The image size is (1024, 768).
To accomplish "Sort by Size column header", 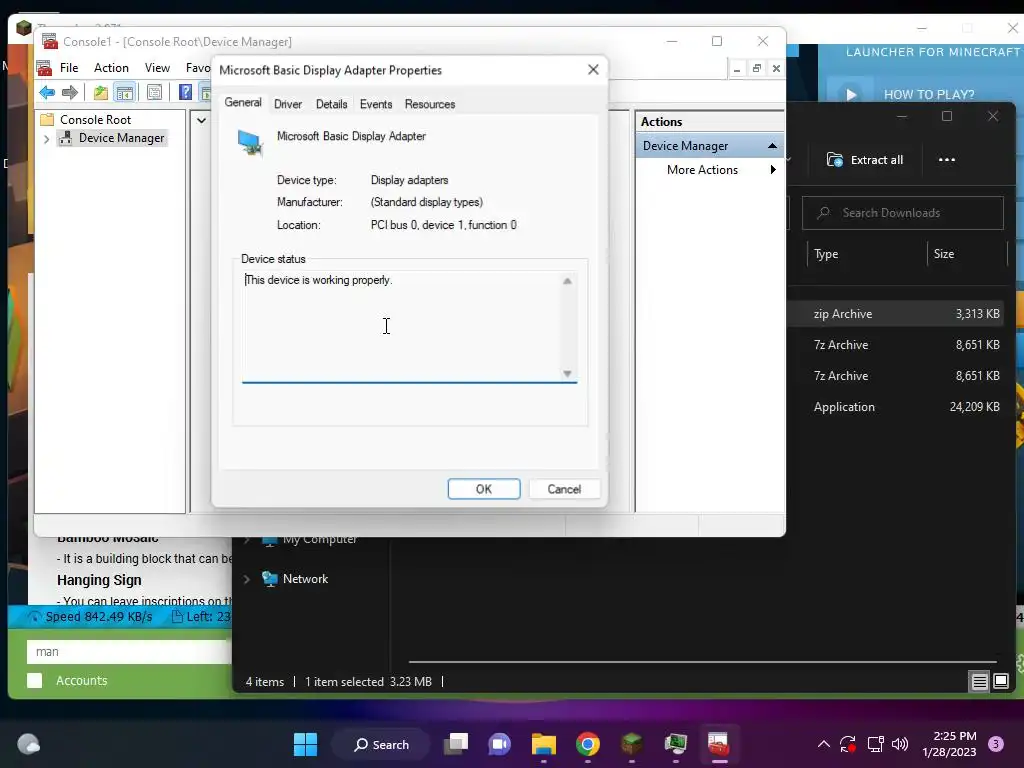I will click(x=944, y=254).
